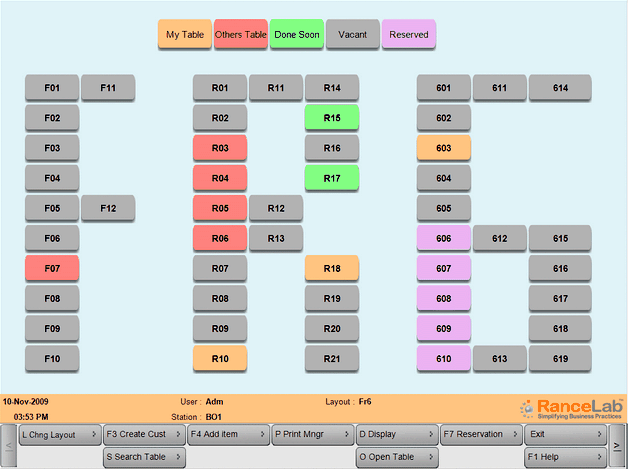The height and width of the screenshot is (469, 628).
Task: Select the My Table legend swatch
Action: [x=185, y=35]
